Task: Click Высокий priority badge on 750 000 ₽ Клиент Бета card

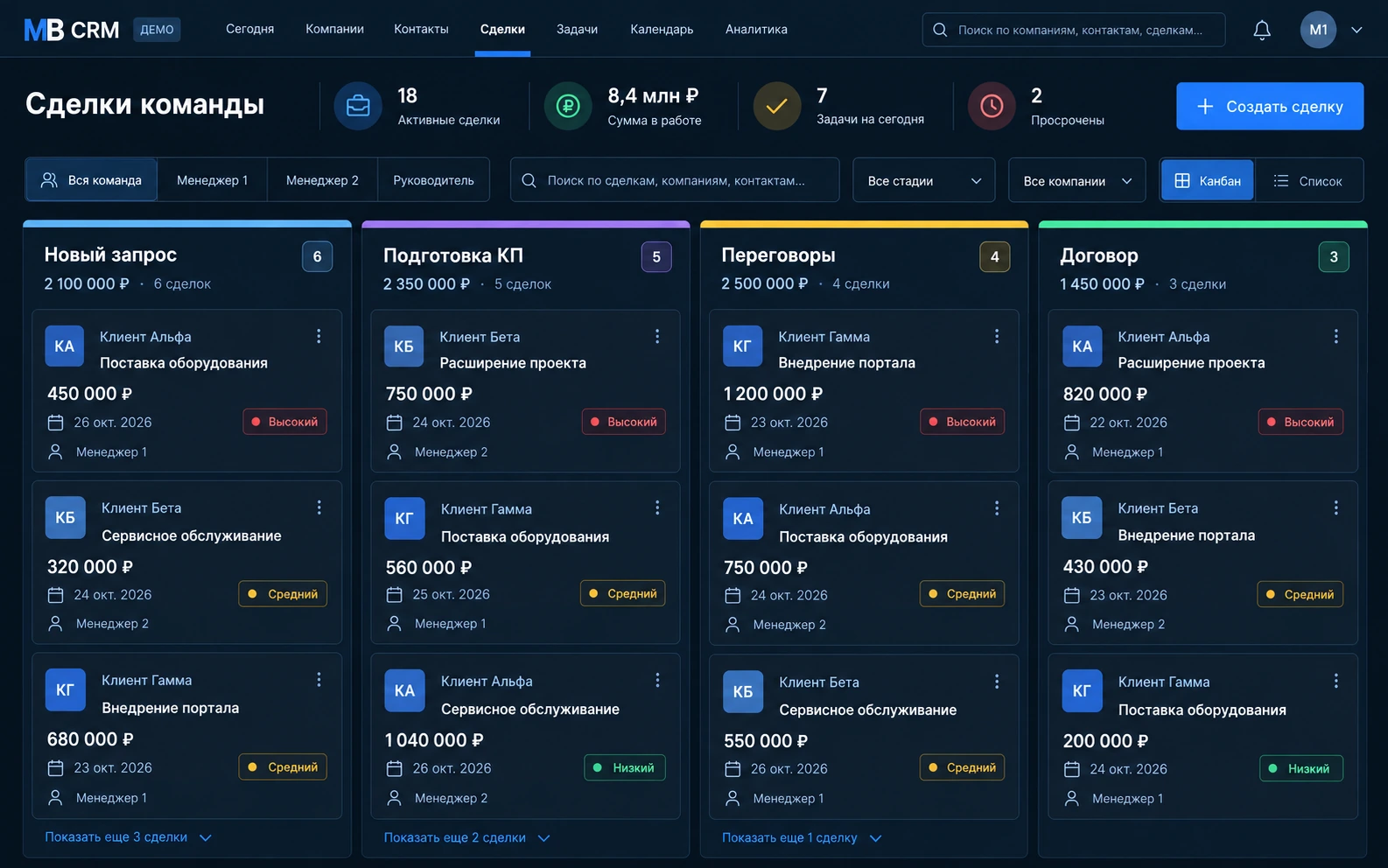Action: pyautogui.click(x=624, y=422)
